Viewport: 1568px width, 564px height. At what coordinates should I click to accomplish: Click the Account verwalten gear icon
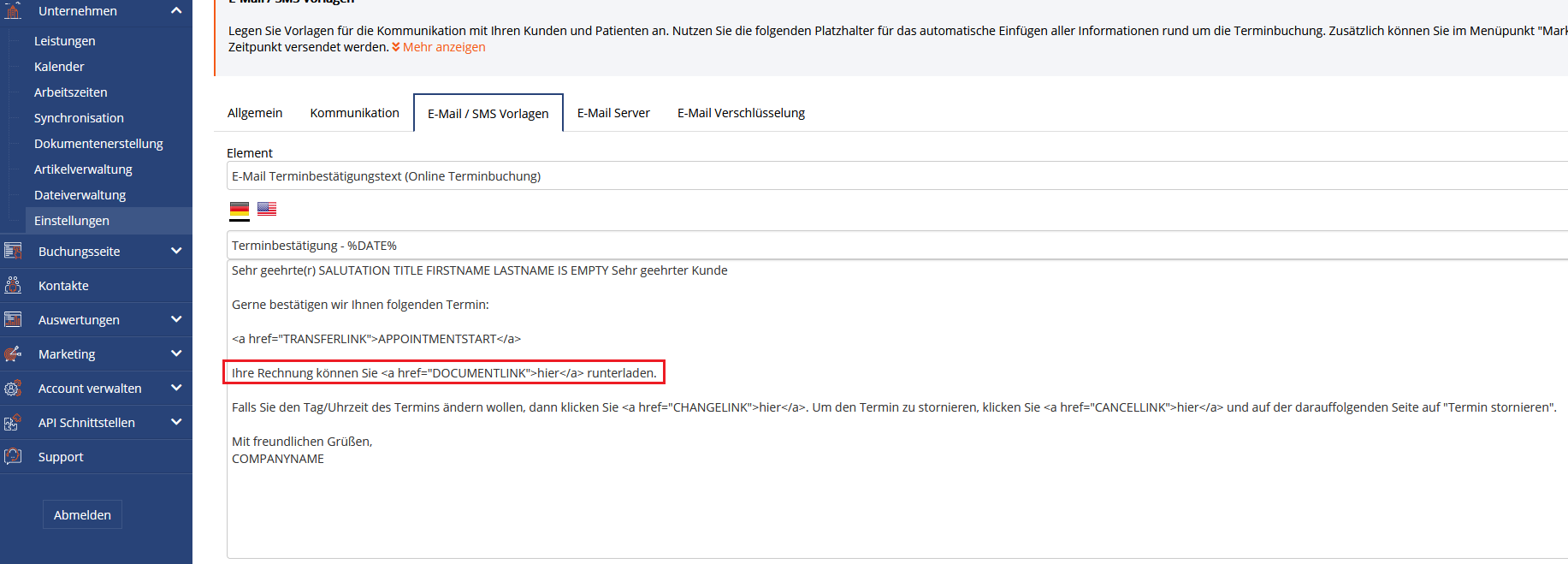coord(13,388)
